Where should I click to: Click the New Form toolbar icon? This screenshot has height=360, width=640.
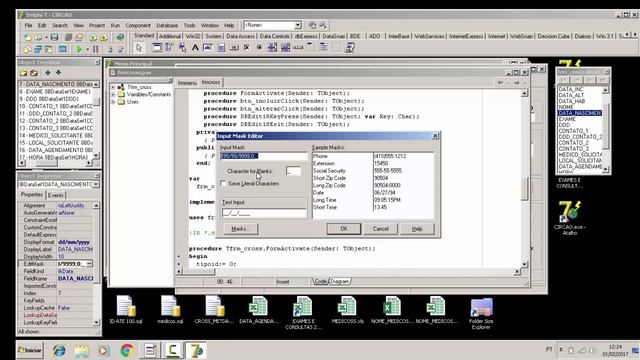point(62,49)
